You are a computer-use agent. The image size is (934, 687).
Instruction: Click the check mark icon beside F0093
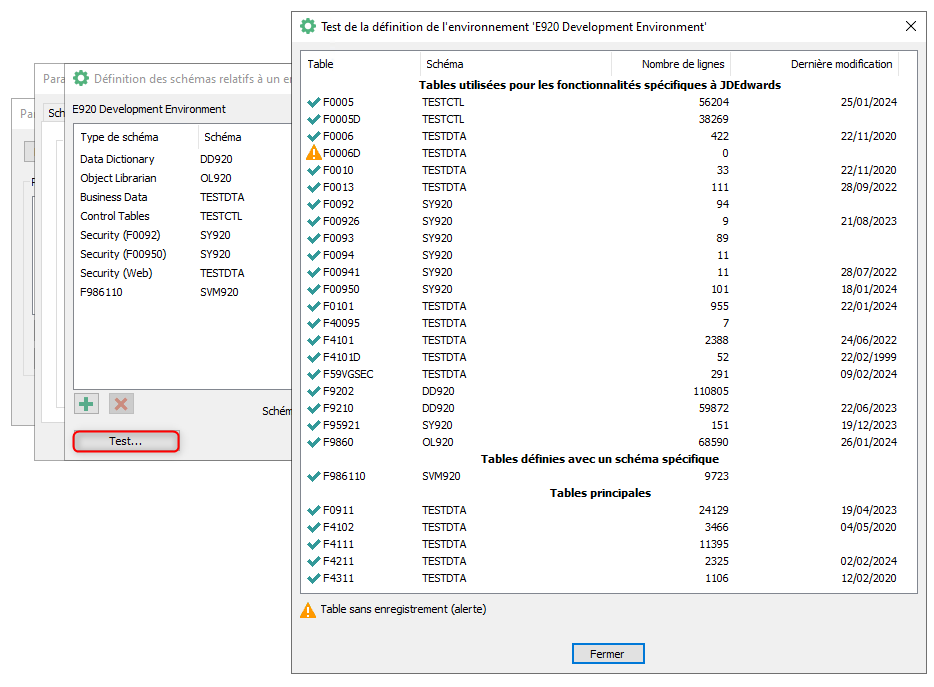313,238
